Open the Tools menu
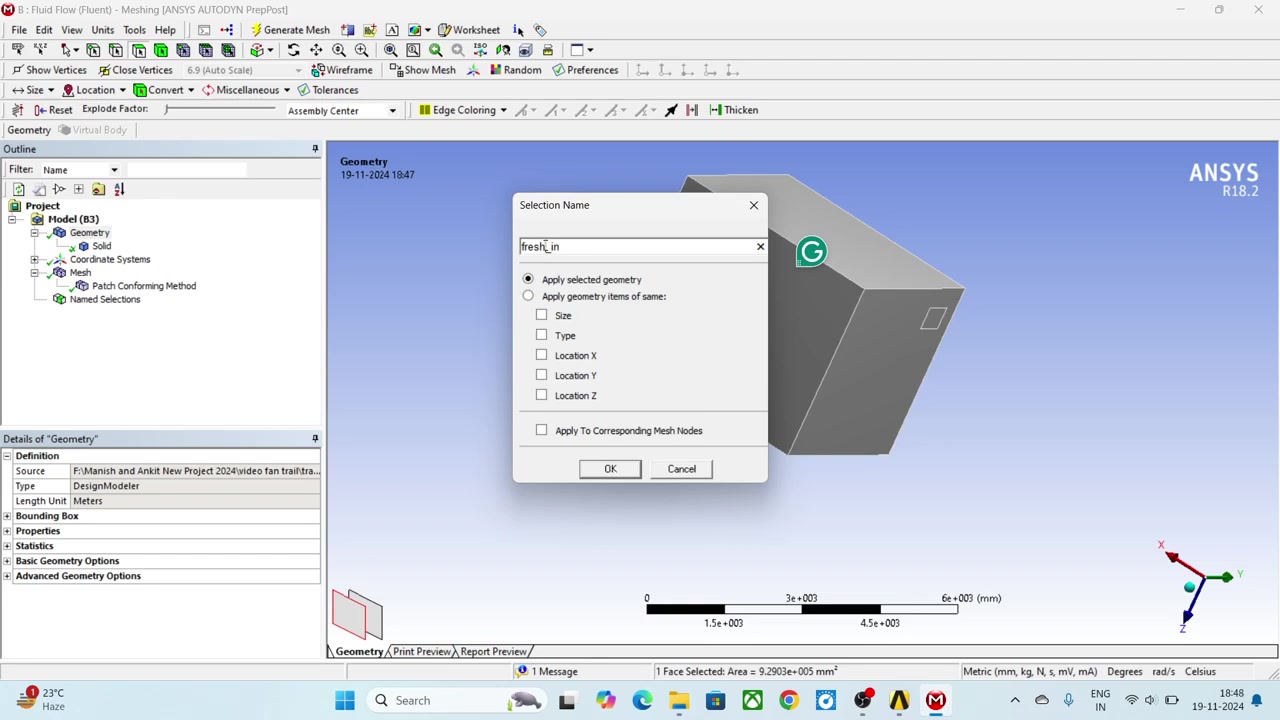Image resolution: width=1280 pixels, height=720 pixels. (134, 30)
